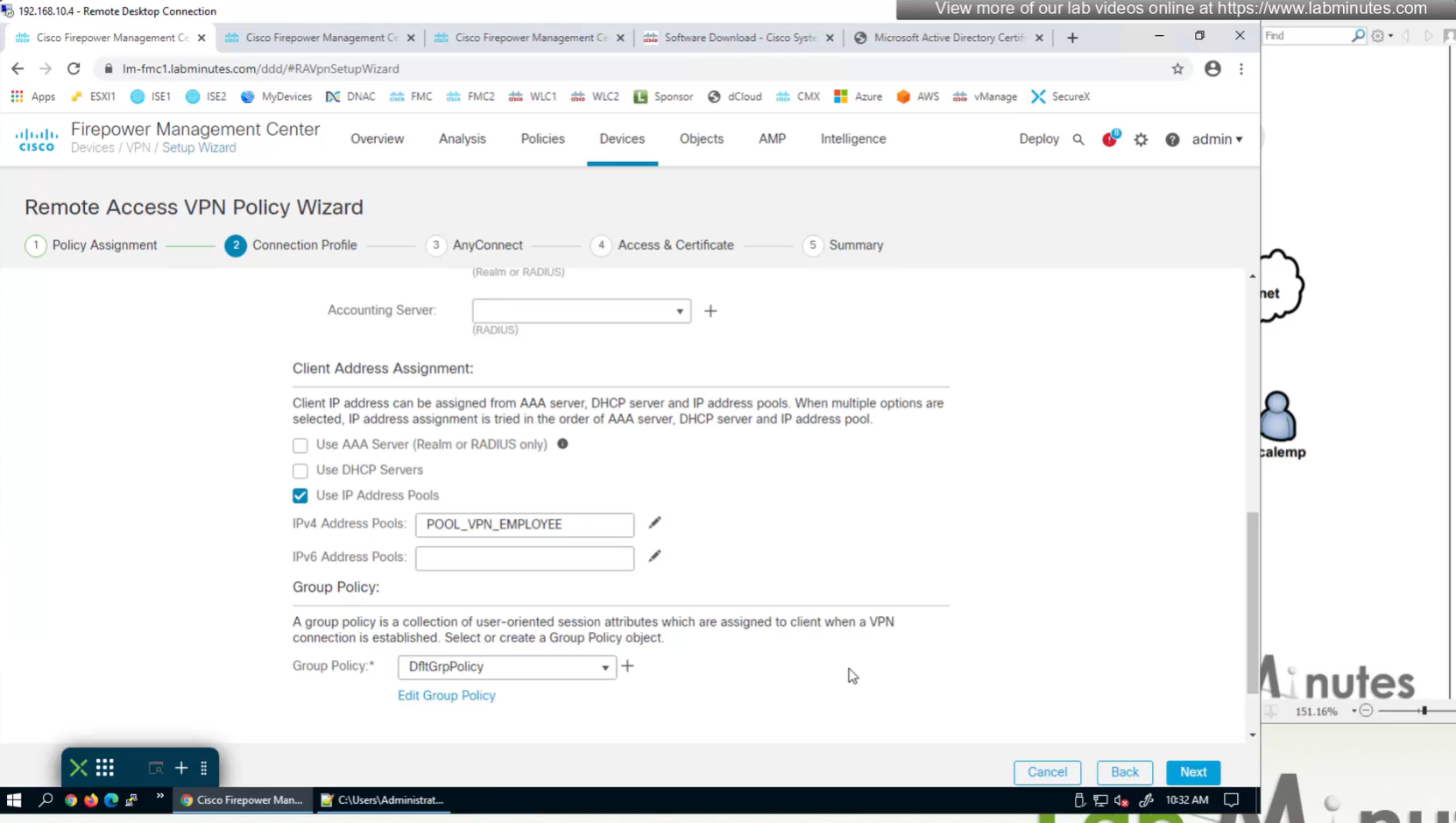This screenshot has width=1456, height=823.
Task: Enable Use AAA Server checkbox
Action: 300,445
